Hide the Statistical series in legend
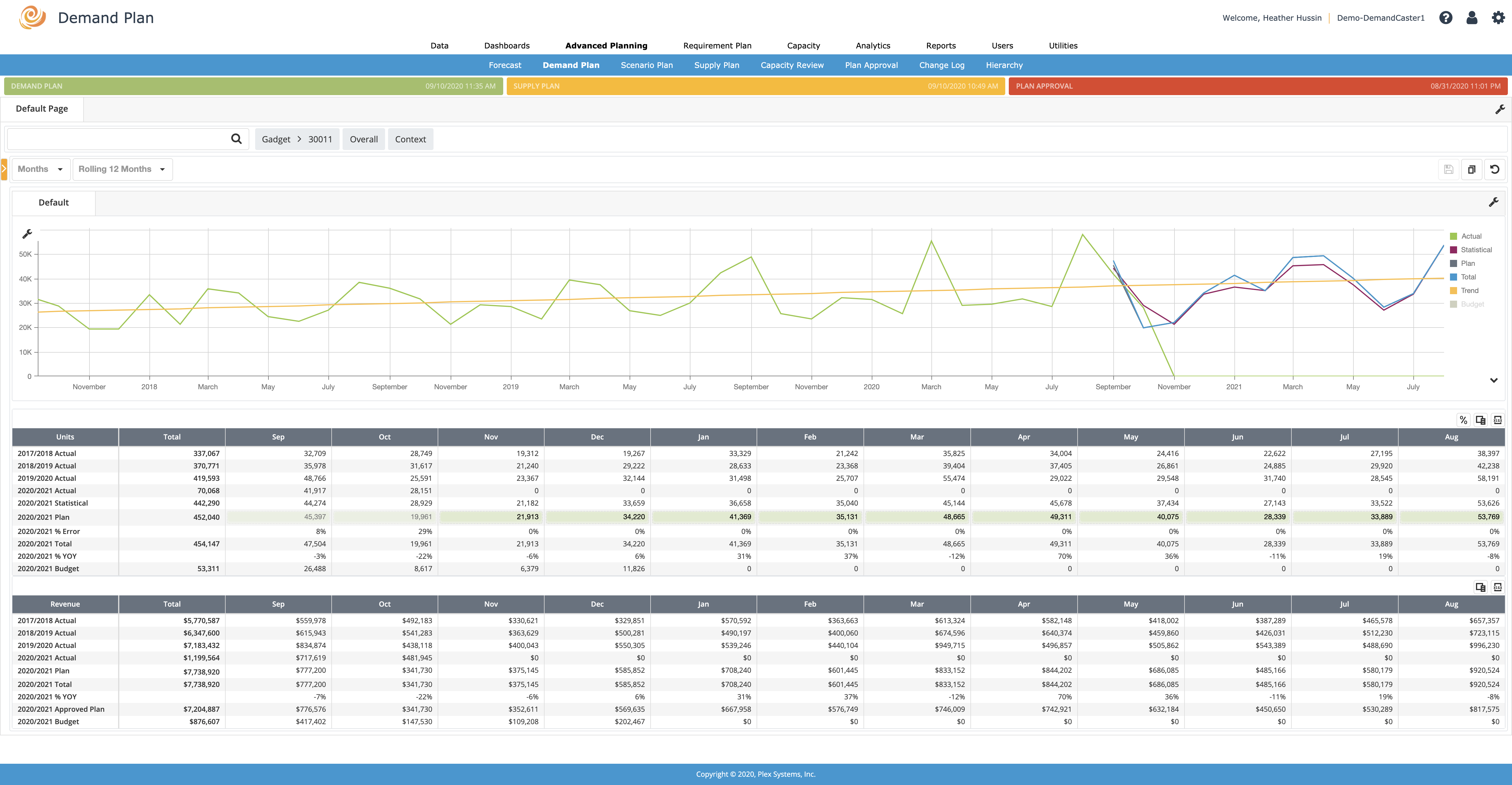The height and width of the screenshot is (785, 1512). click(1476, 250)
